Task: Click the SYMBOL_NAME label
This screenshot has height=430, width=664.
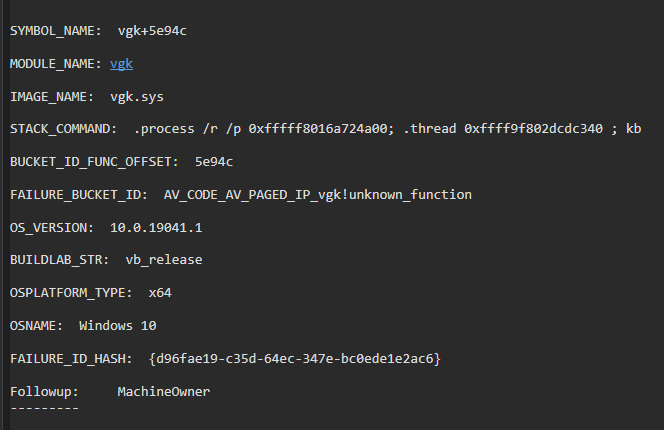Action: click(x=54, y=31)
